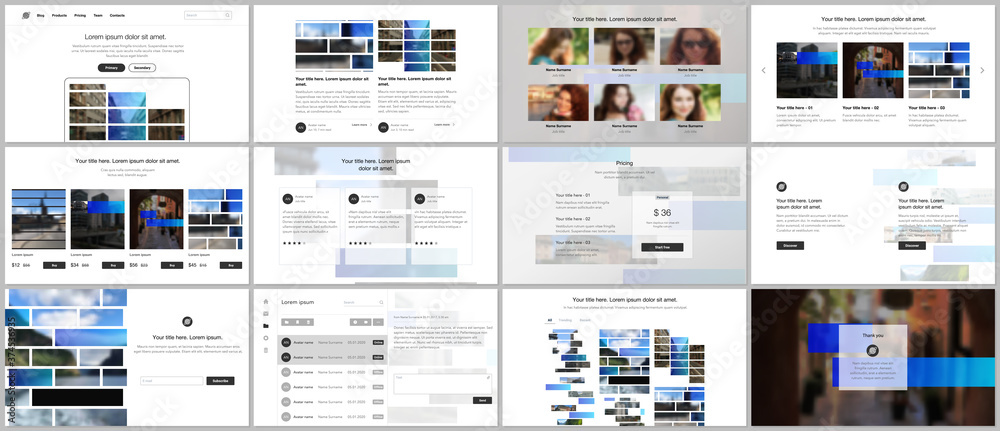
Task: Open the Contacts nav item
Action: (x=117, y=15)
